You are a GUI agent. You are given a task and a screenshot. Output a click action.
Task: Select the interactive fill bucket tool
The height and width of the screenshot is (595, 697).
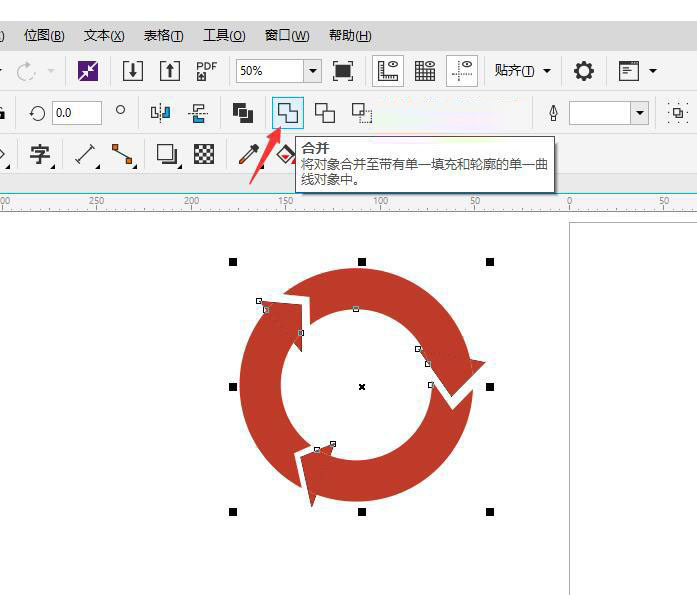pos(285,155)
